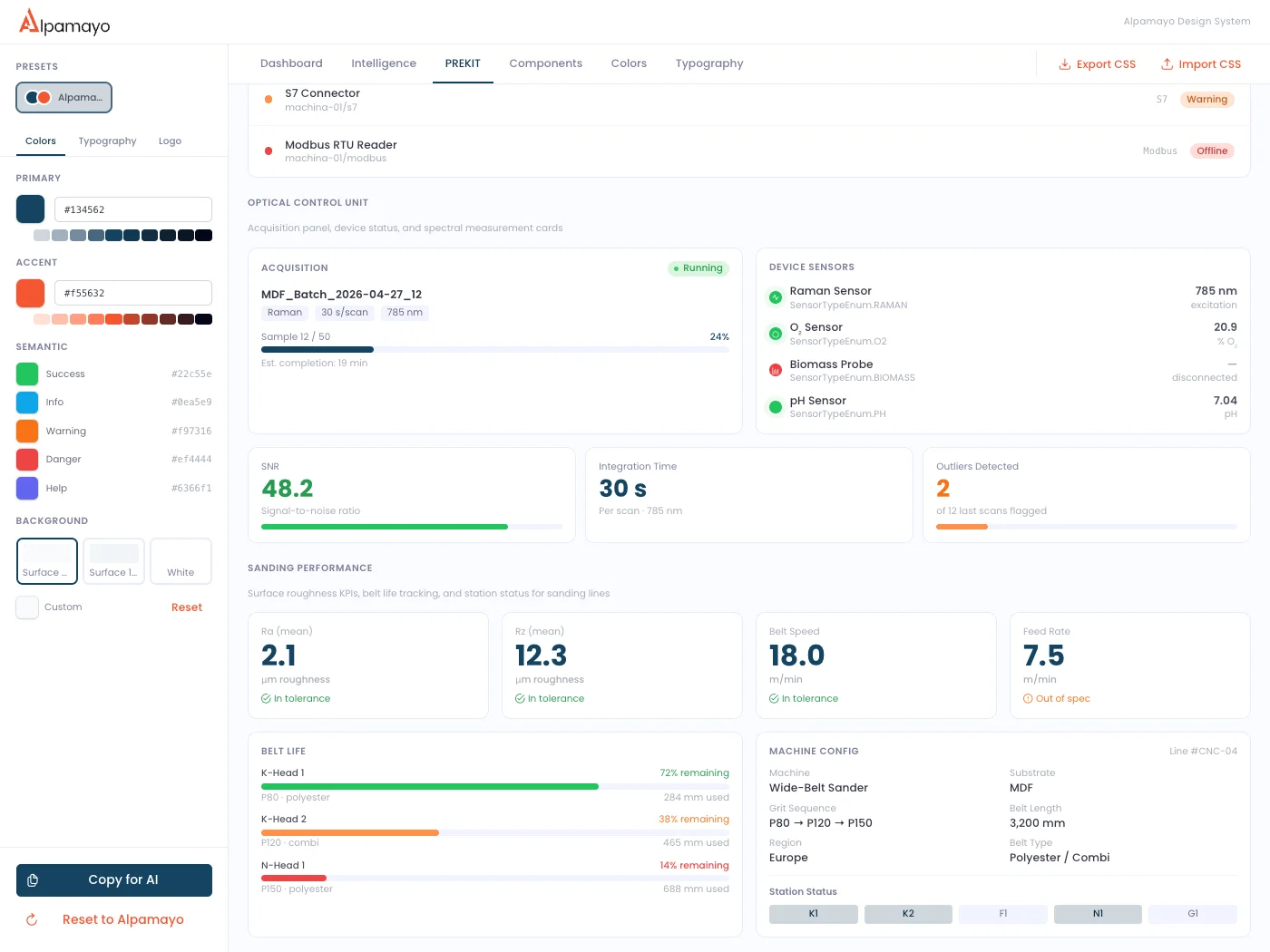Click the Out of spec warning icon

click(1028, 699)
